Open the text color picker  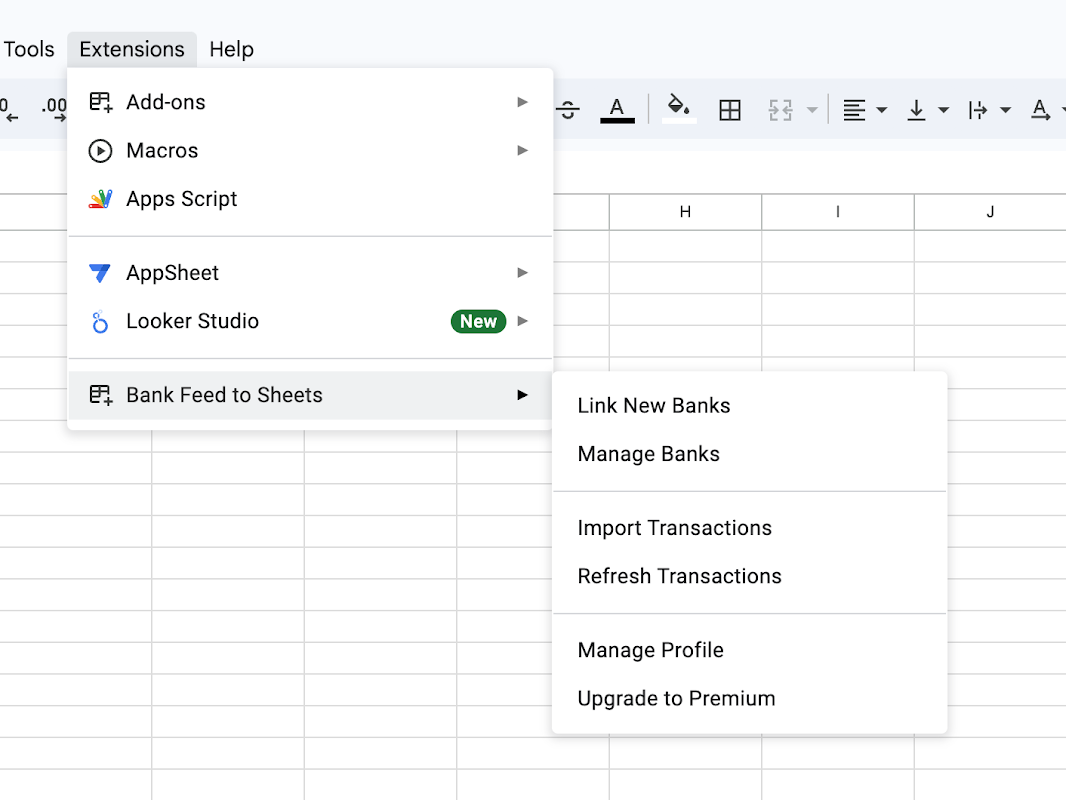click(x=617, y=109)
